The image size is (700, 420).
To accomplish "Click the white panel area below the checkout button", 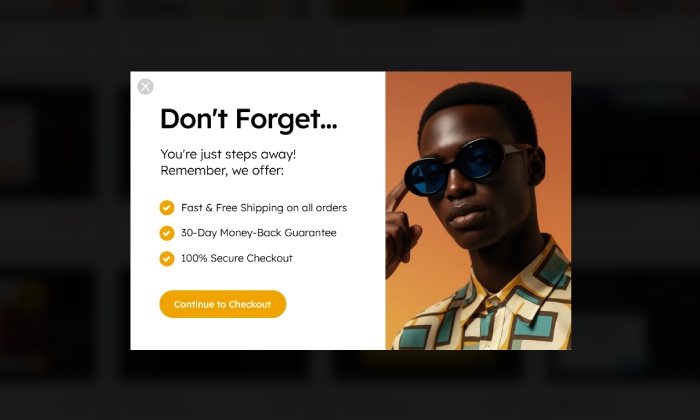I will (x=258, y=334).
